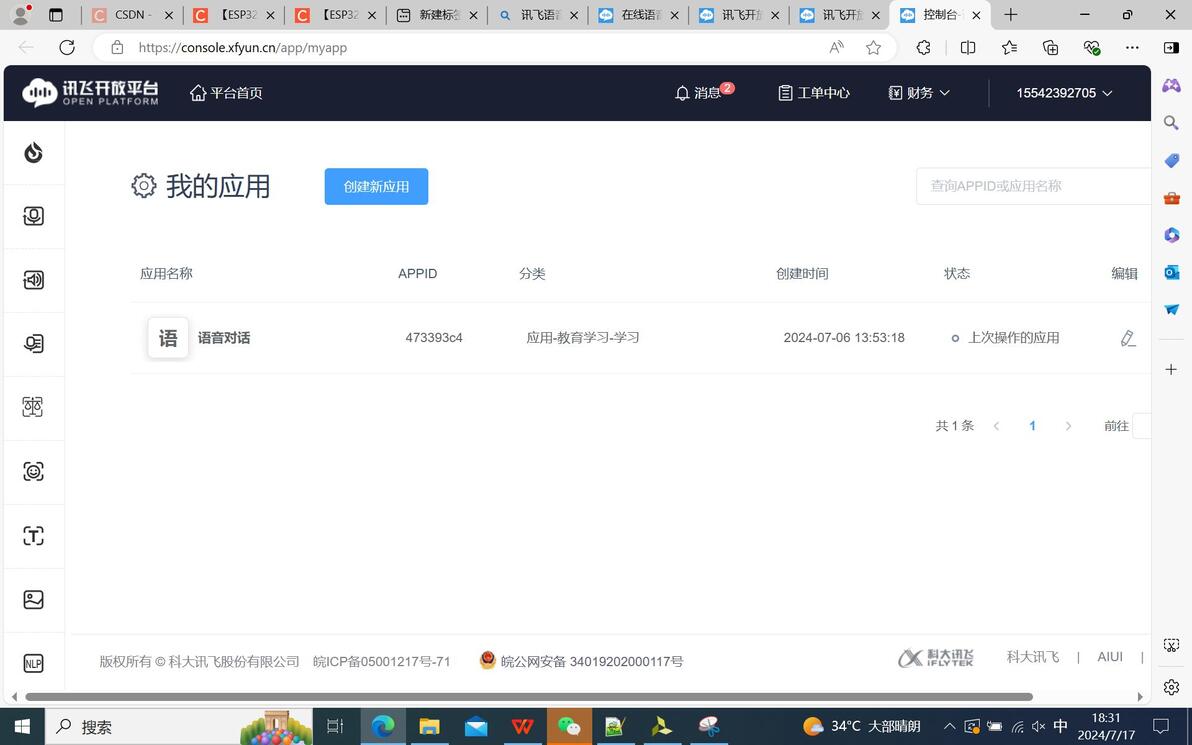Viewport: 1192px width, 745px height.
Task: Open browser favorites list icon
Action: coord(1010,48)
